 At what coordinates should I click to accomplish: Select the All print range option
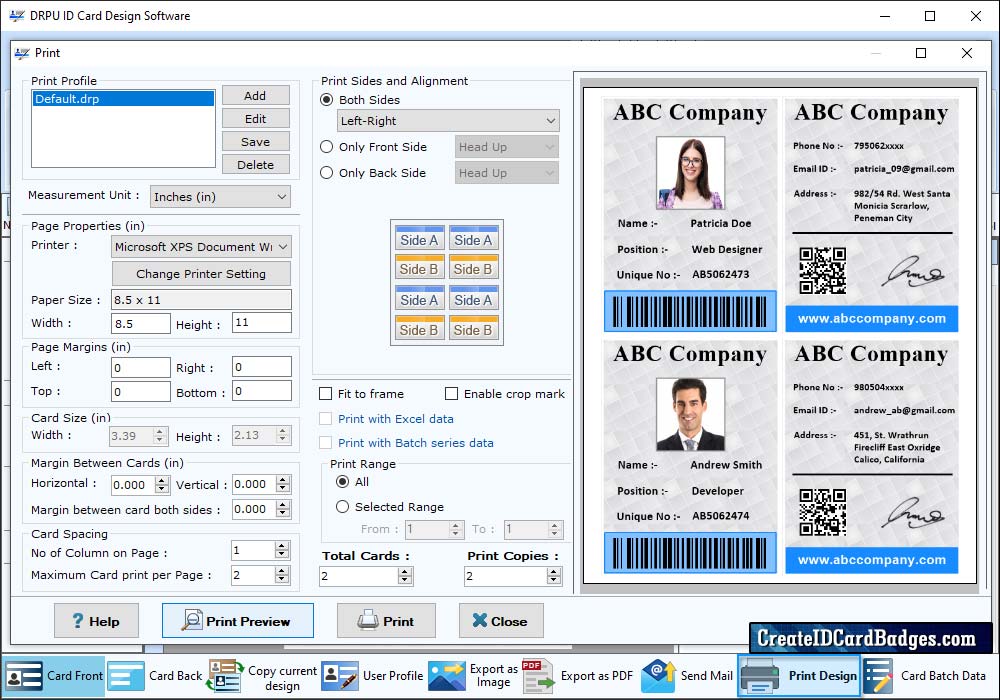coord(342,482)
